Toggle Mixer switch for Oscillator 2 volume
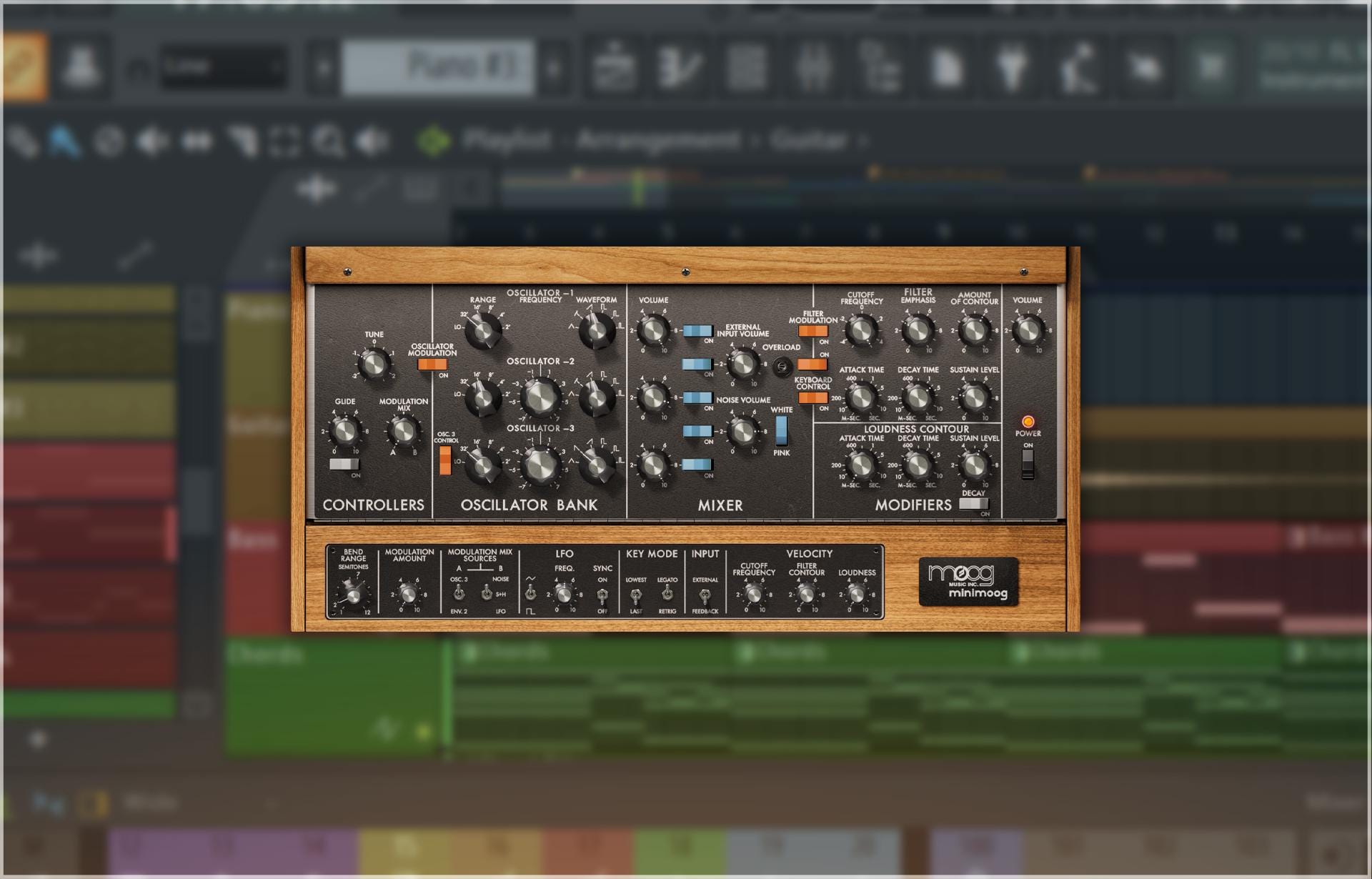Viewport: 1372px width, 879px height. point(697,398)
